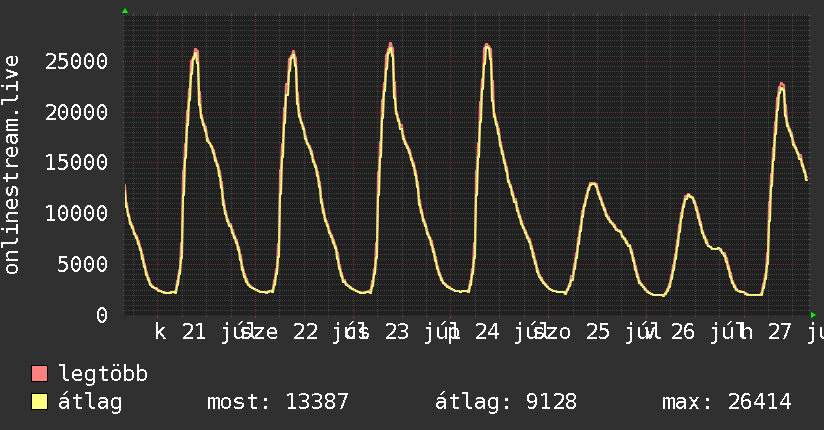Click the 20000 y-axis label
The height and width of the screenshot is (430, 824).
click(x=76, y=112)
